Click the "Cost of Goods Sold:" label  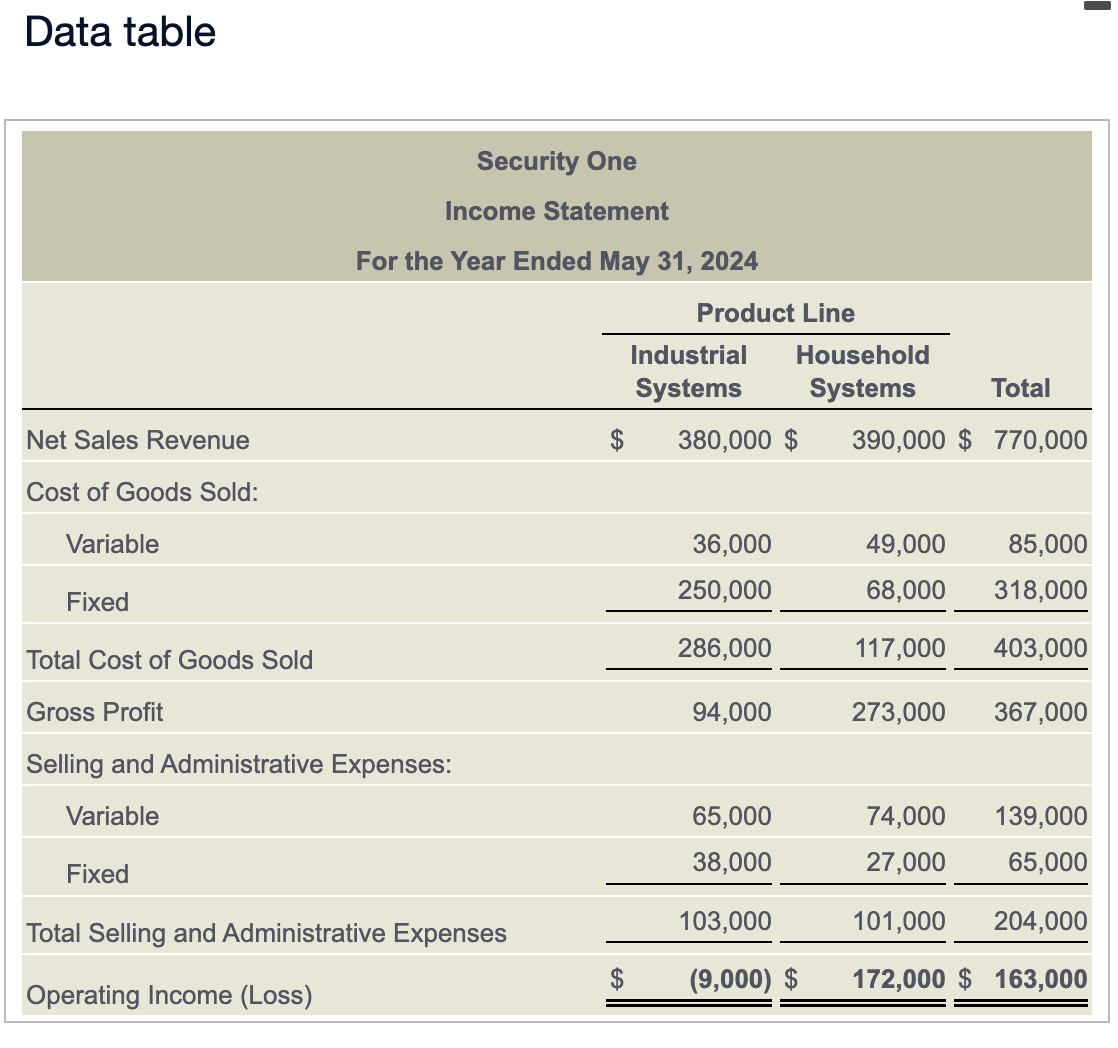click(142, 492)
